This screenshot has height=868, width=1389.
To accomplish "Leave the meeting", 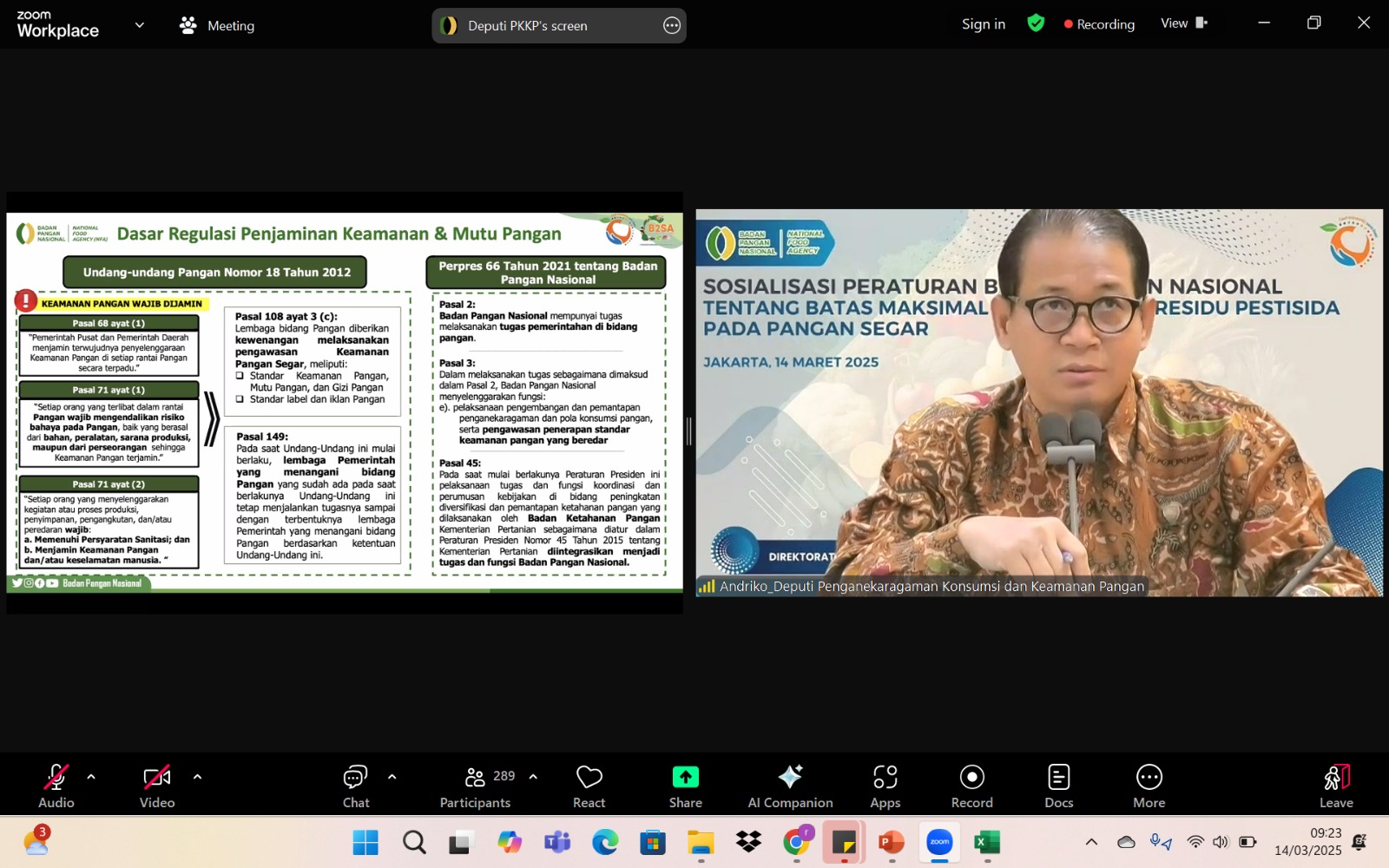I will 1336,786.
